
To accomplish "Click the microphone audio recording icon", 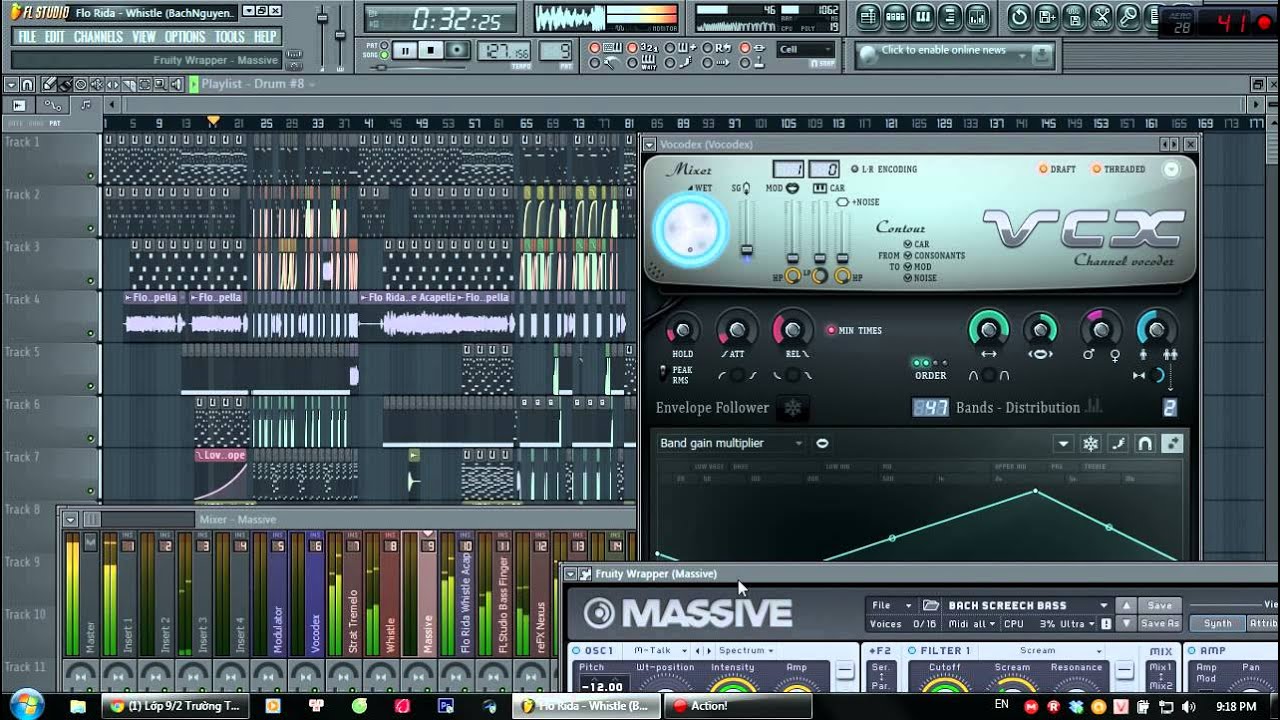I will point(1129,17).
